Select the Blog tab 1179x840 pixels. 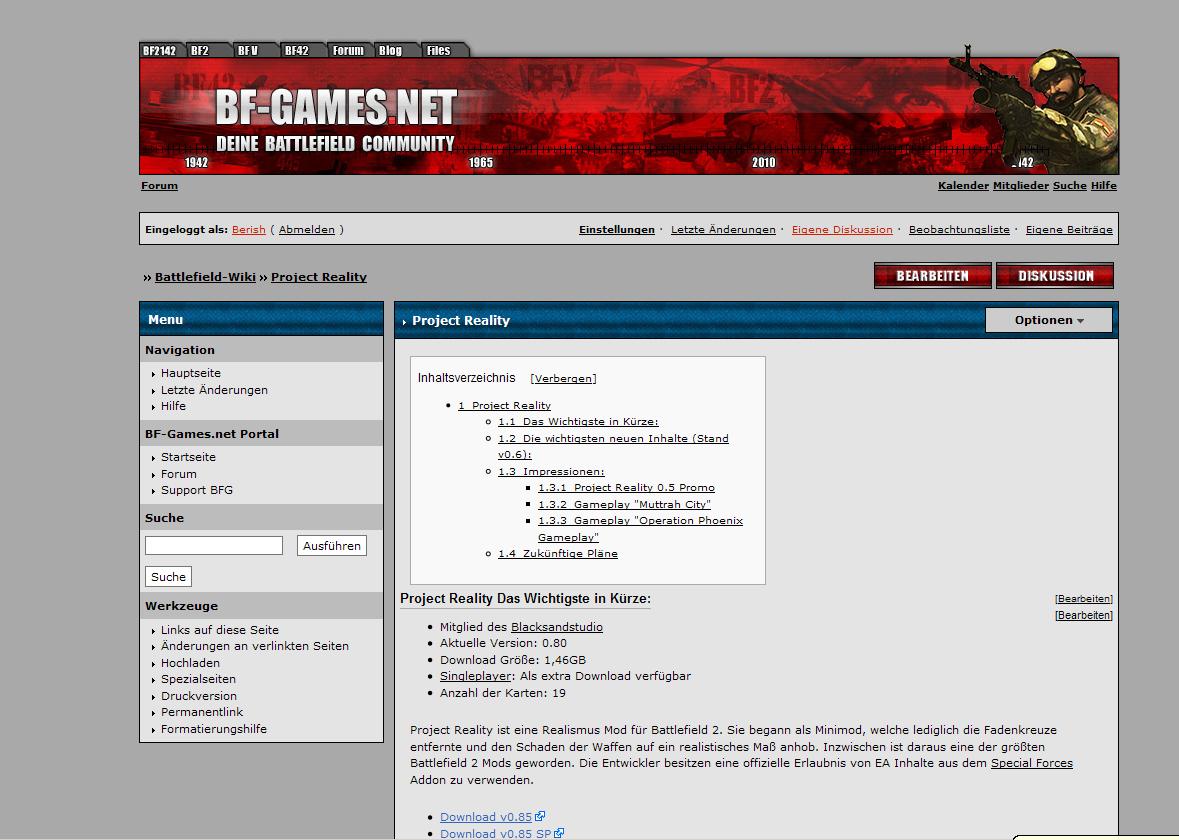coord(390,50)
